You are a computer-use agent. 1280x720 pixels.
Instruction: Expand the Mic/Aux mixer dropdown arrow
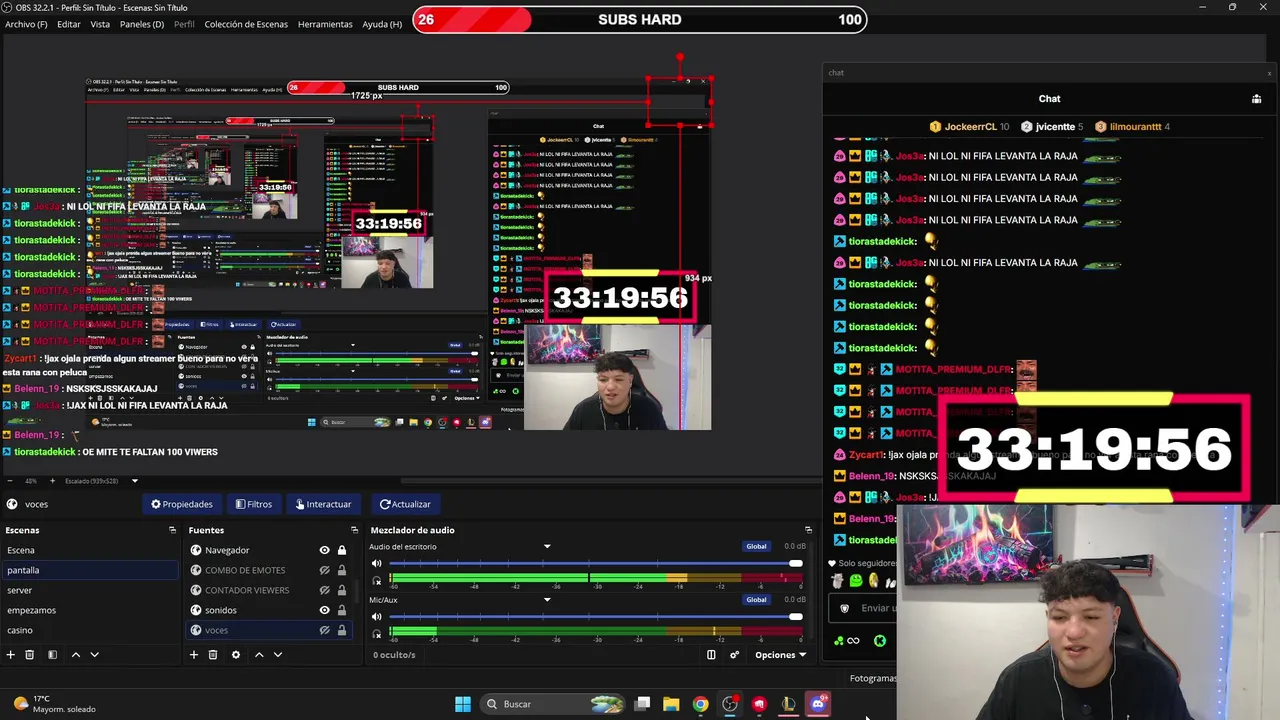point(547,600)
